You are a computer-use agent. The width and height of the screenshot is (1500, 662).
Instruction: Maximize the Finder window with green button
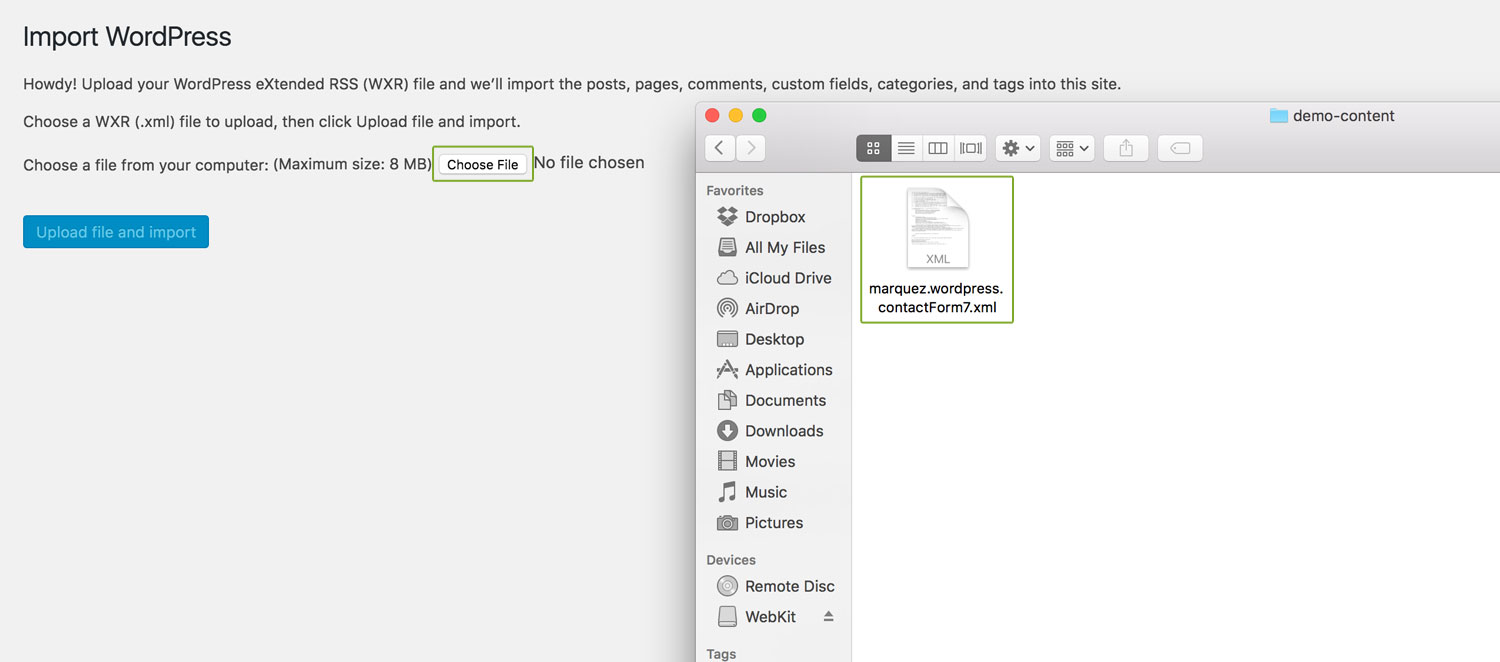click(759, 115)
